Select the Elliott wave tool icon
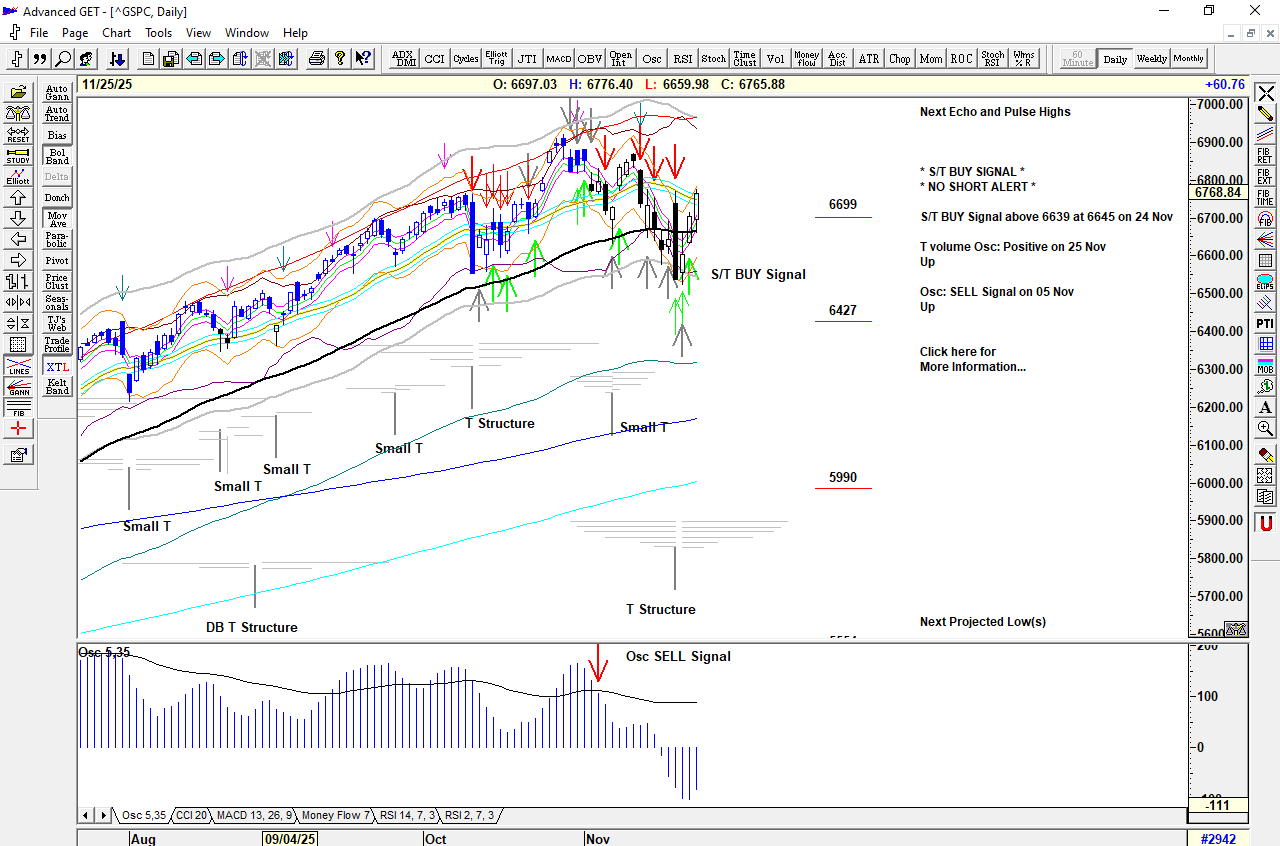The width and height of the screenshot is (1280, 846). coord(18,176)
